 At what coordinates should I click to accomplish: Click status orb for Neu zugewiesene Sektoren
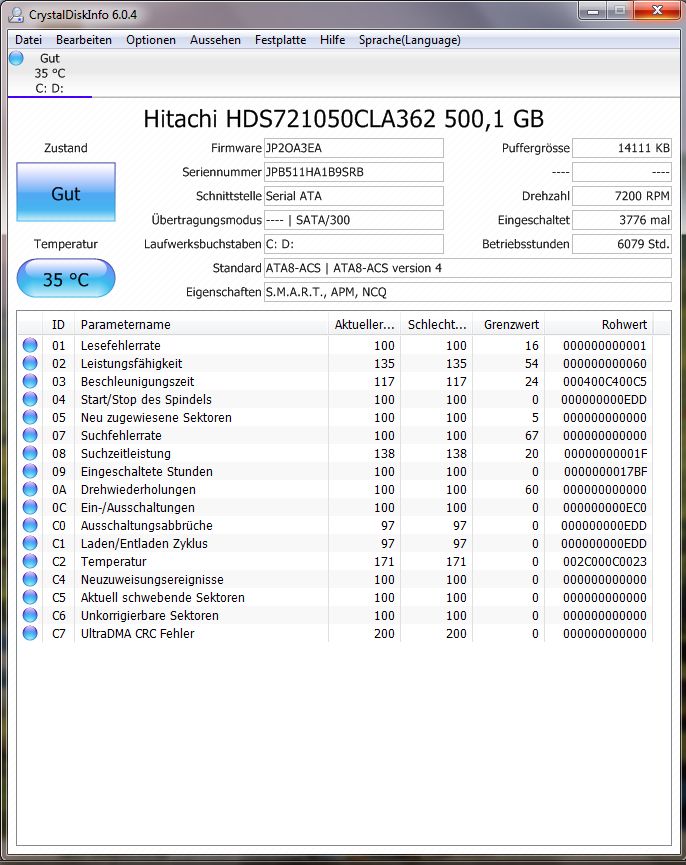(x=30, y=418)
